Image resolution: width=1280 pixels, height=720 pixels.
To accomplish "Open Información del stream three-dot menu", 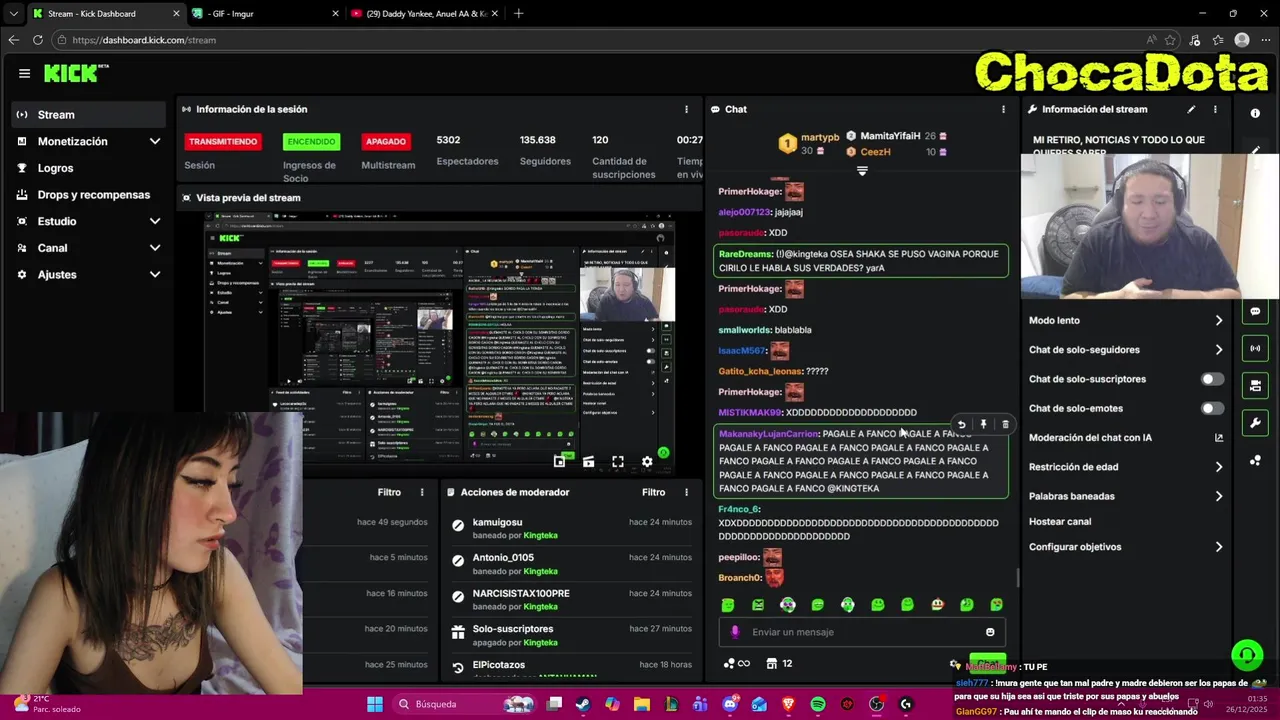I will pyautogui.click(x=1215, y=109).
